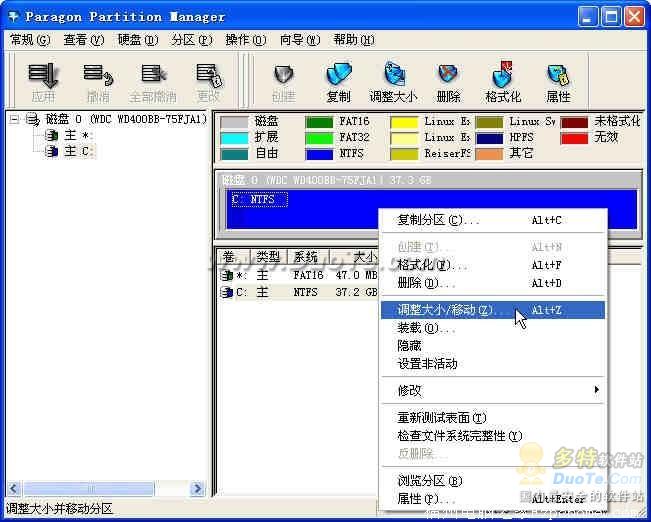Open the 操作(O) menu

point(246,40)
